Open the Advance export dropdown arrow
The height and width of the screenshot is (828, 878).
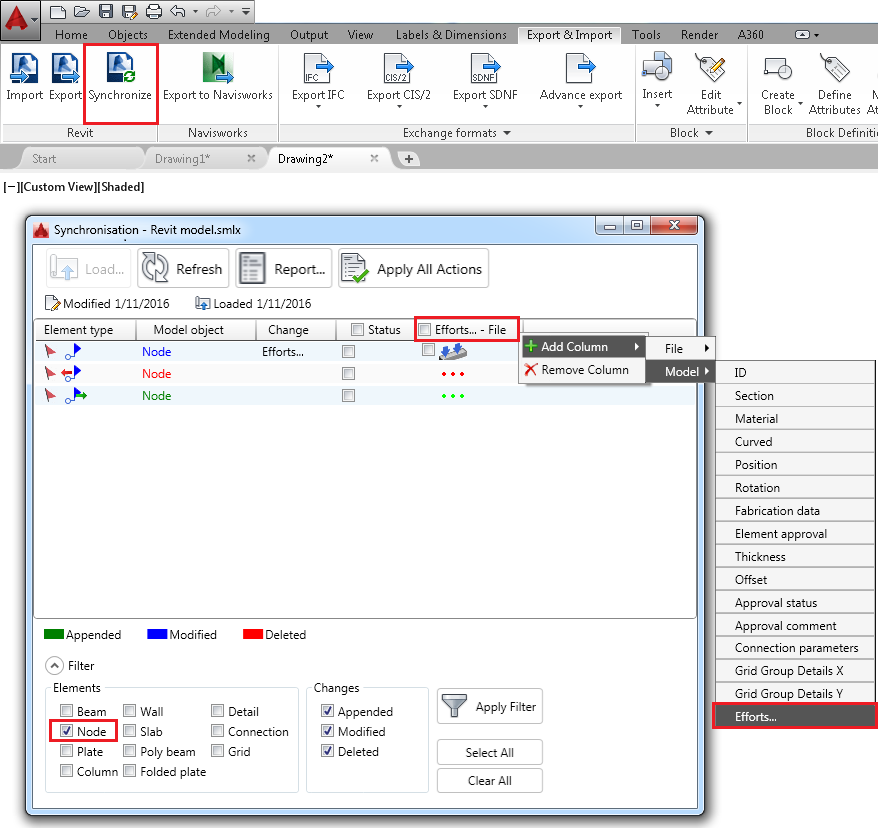581,107
